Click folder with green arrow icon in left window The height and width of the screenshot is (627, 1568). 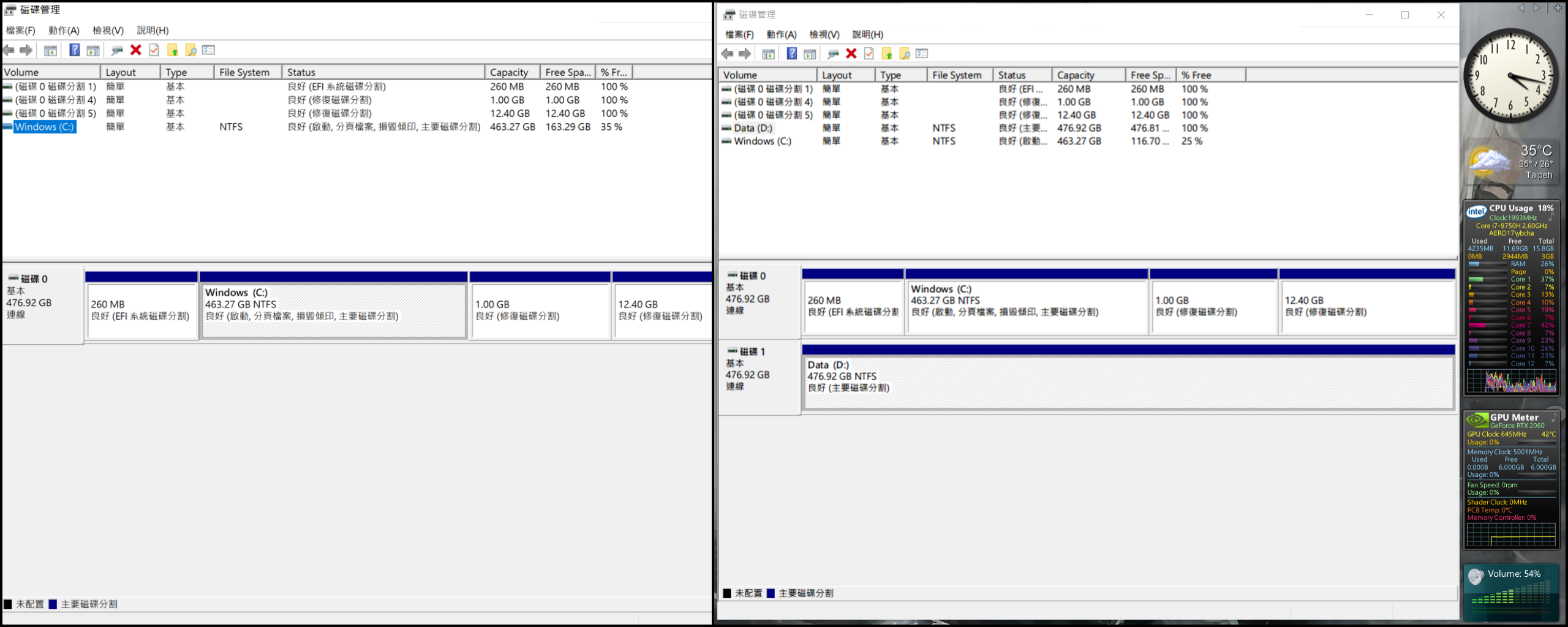click(x=173, y=50)
